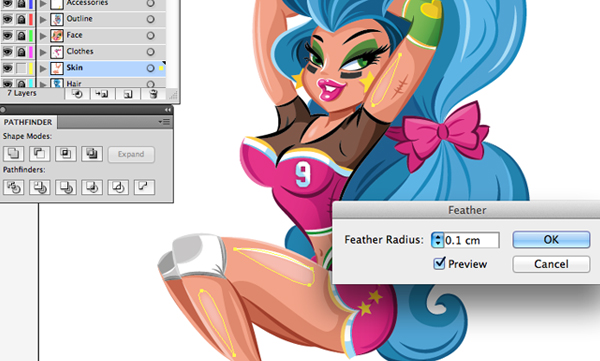Unlock the Clothes layer
This screenshot has height=361, width=600.
coord(21,52)
